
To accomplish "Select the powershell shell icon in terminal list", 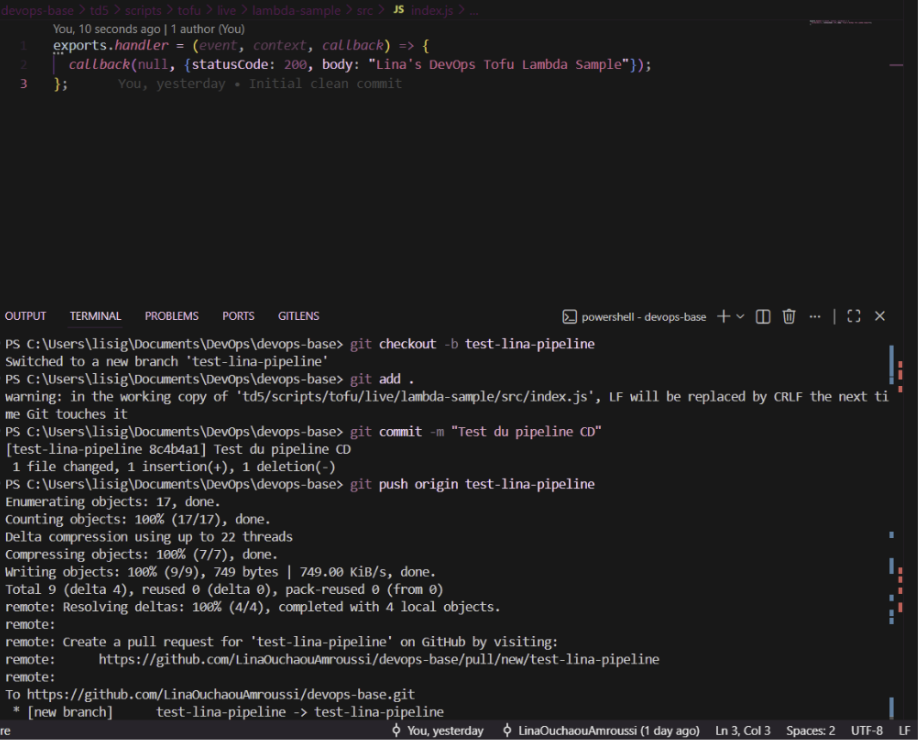I will tap(571, 316).
